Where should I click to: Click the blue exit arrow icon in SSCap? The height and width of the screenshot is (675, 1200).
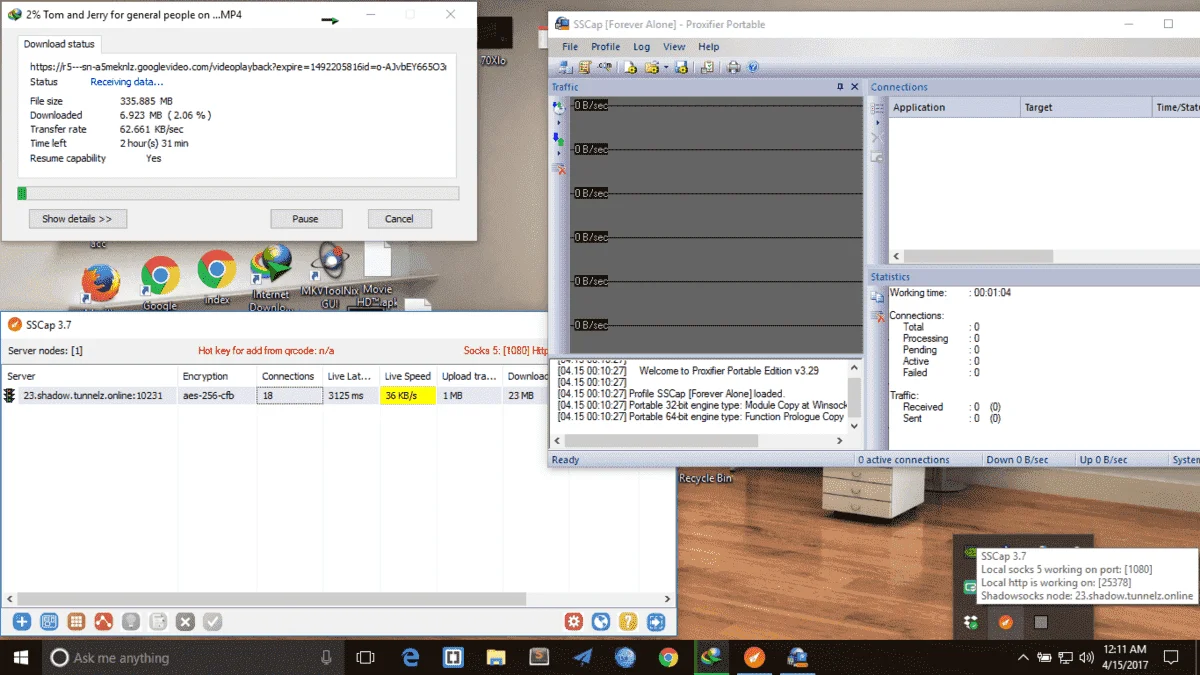[x=656, y=622]
